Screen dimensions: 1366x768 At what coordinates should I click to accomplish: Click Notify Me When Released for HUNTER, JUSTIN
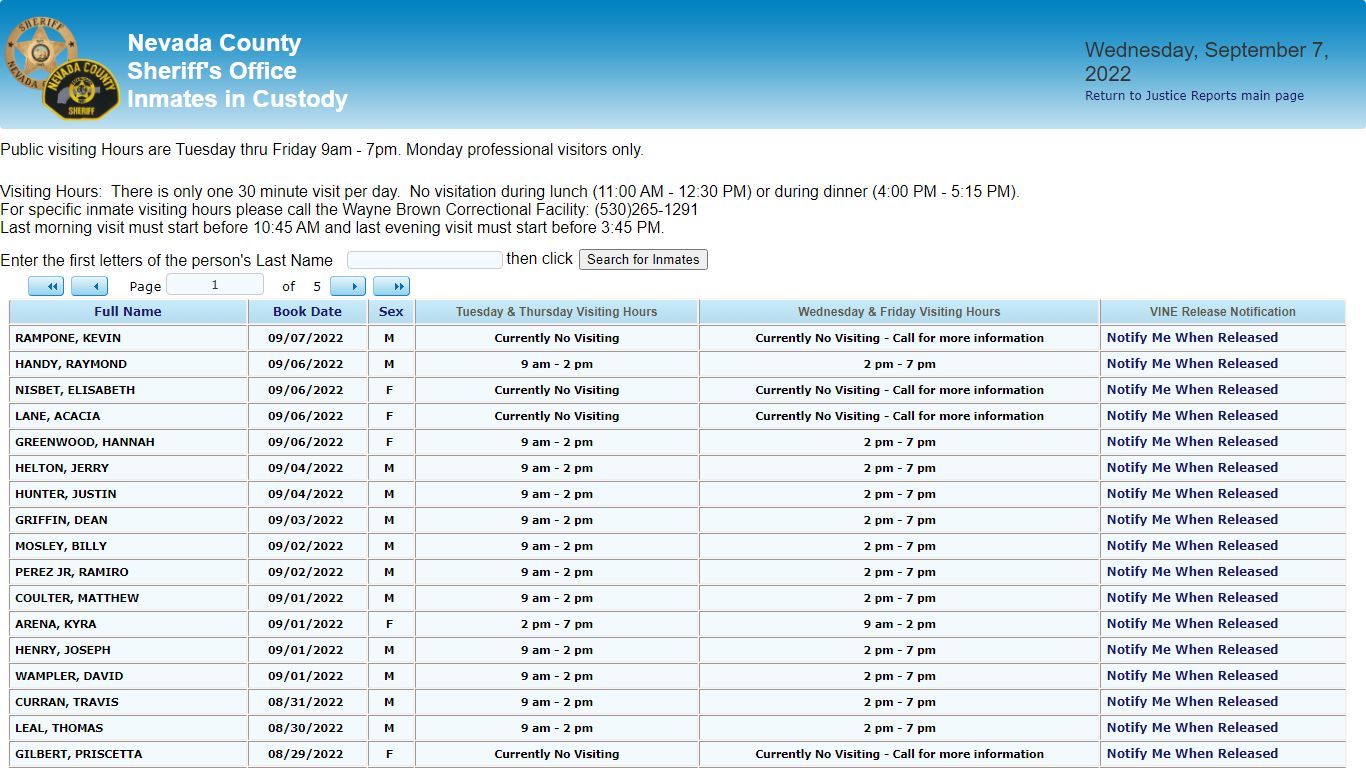click(1192, 494)
